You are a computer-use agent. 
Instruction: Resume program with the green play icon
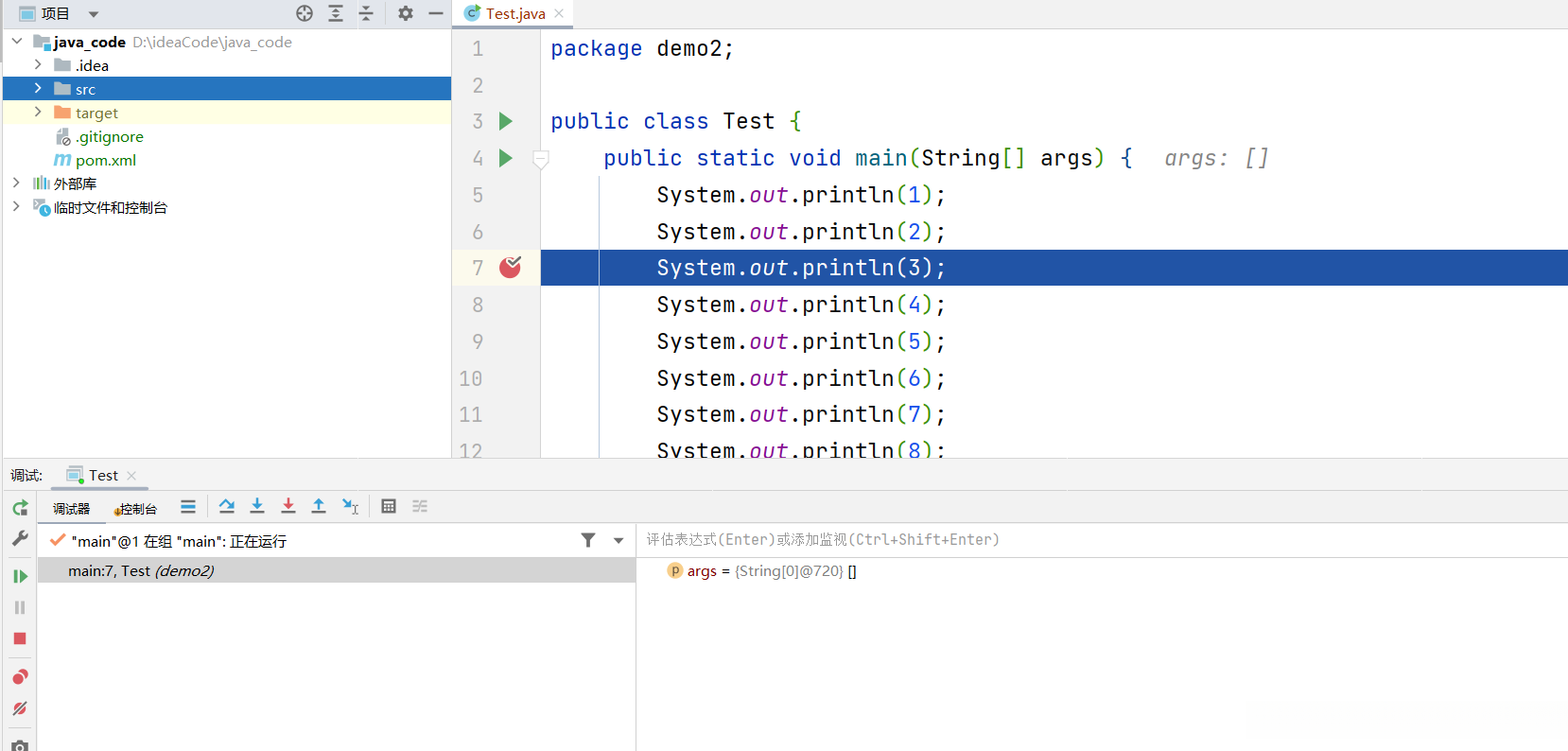(x=20, y=576)
